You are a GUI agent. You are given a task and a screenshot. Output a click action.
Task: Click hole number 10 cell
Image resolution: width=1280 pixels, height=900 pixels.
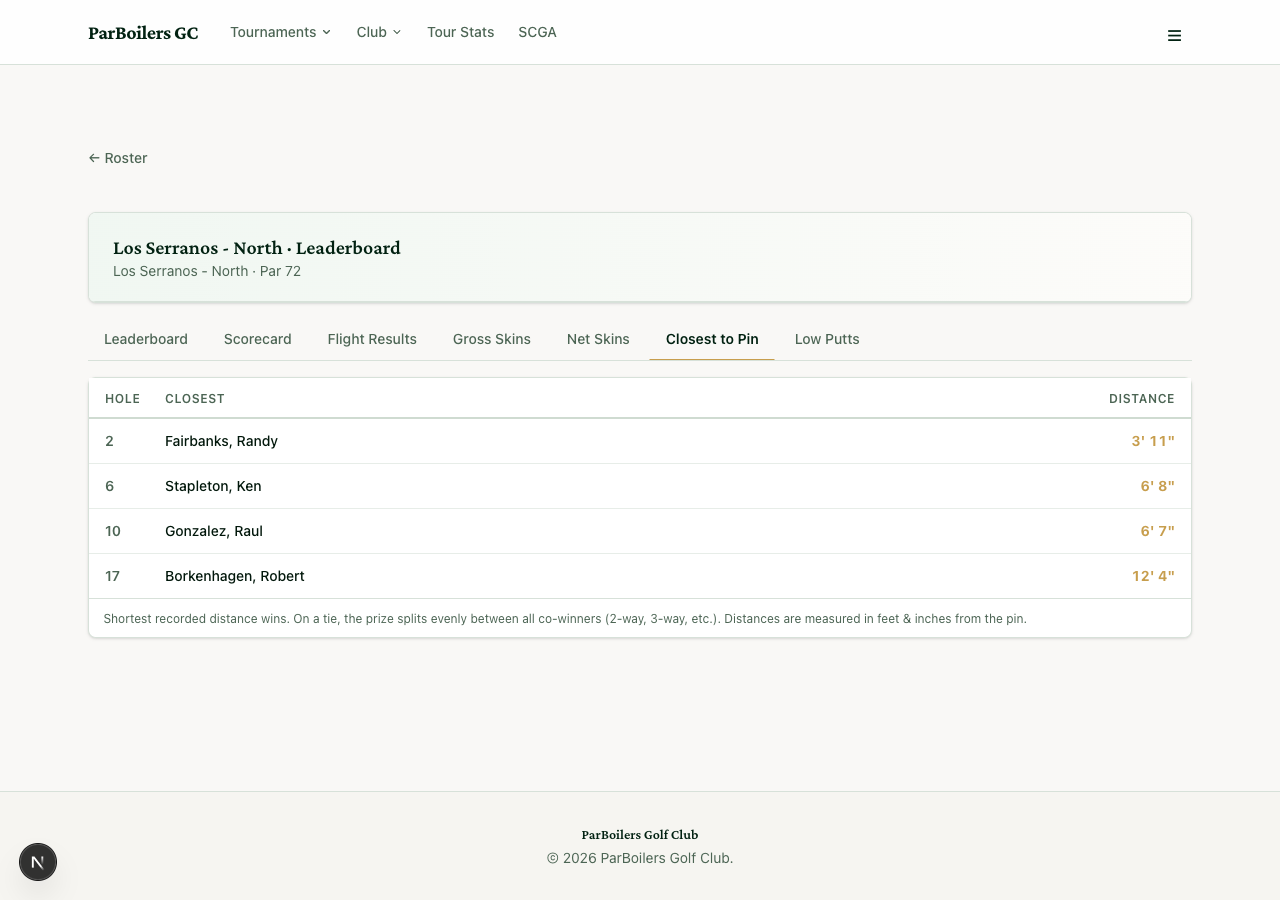click(x=113, y=531)
